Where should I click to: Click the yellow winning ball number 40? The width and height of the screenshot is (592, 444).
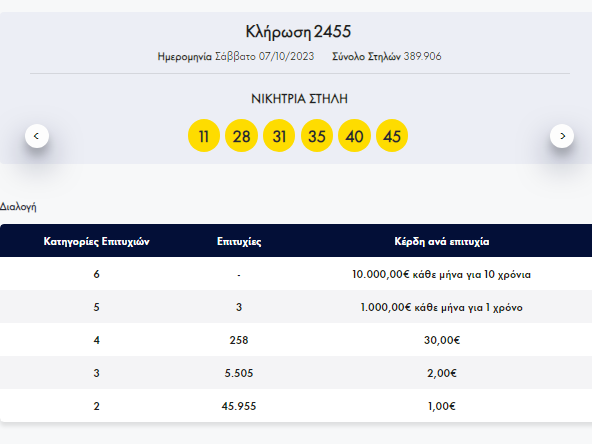(354, 136)
